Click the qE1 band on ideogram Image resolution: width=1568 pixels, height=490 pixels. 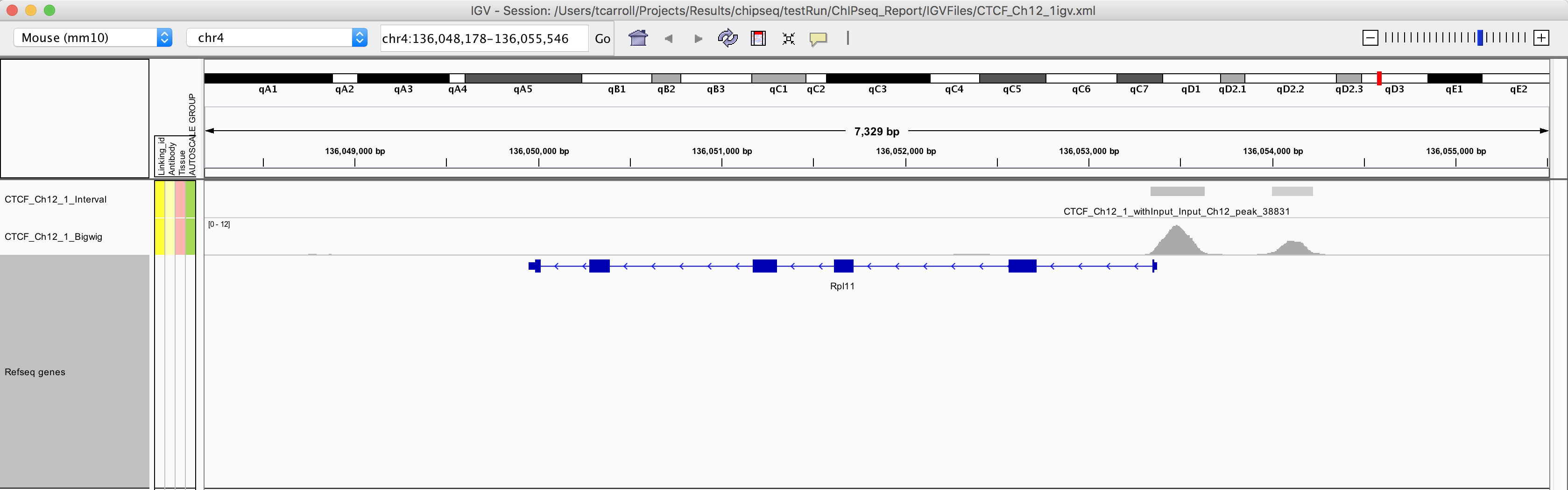(x=1454, y=78)
